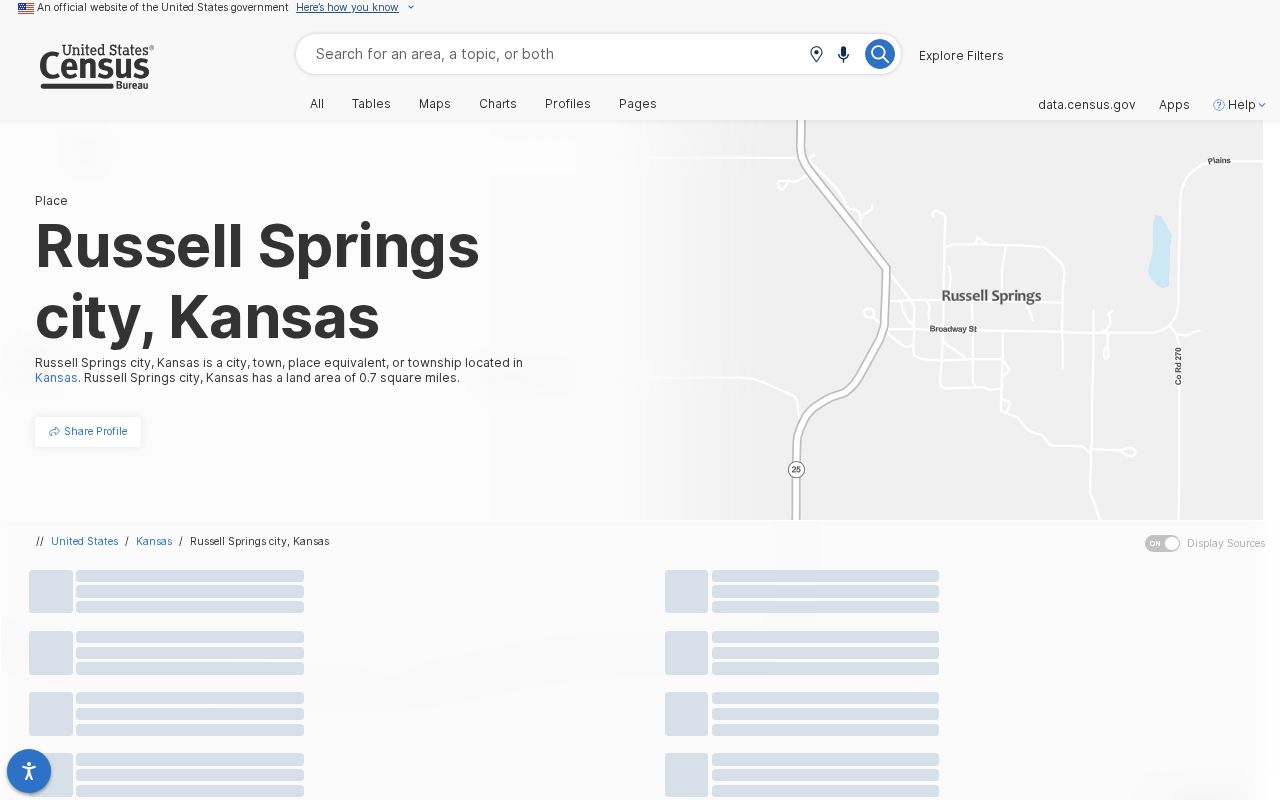Click United States in the breadcrumb
The height and width of the screenshot is (800, 1280).
coord(85,541)
